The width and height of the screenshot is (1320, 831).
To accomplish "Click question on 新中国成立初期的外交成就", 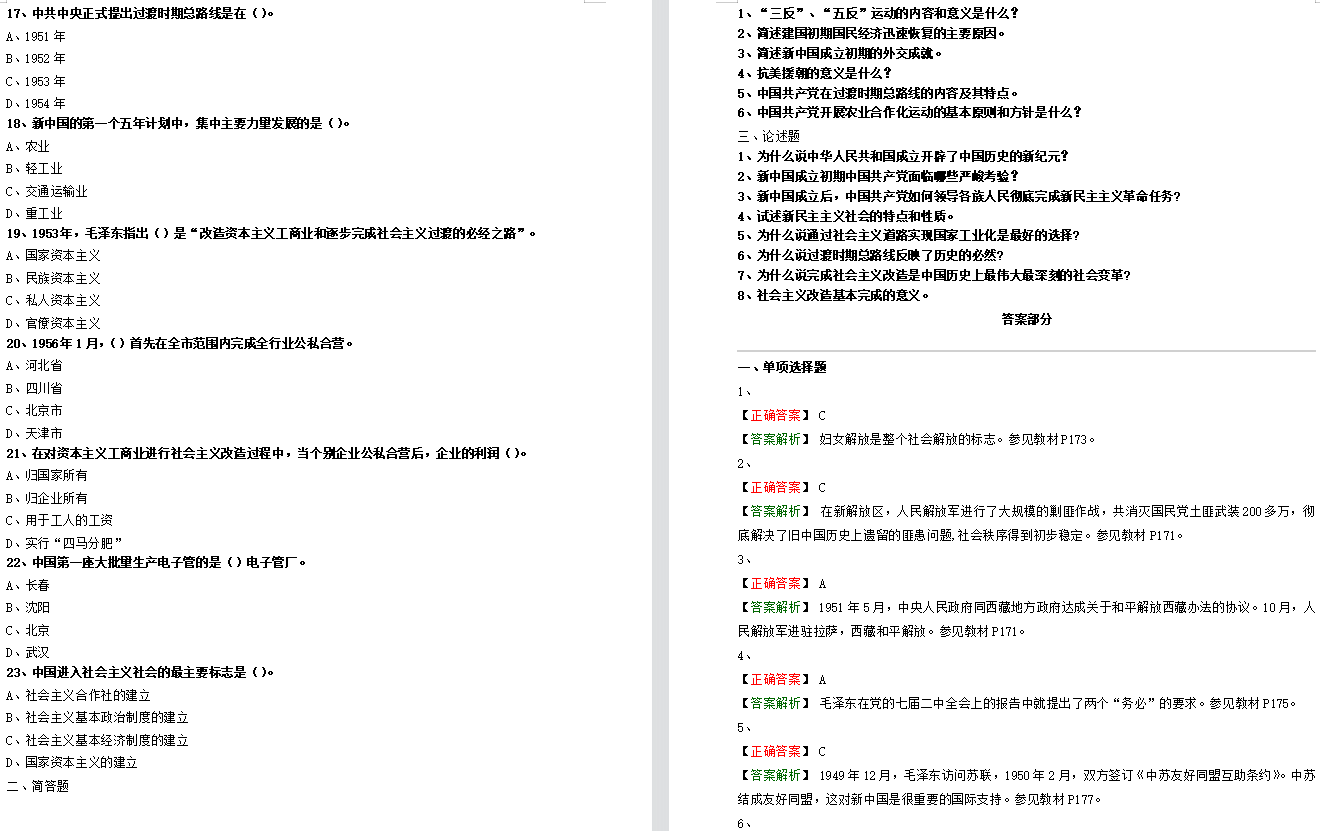I will pos(840,54).
